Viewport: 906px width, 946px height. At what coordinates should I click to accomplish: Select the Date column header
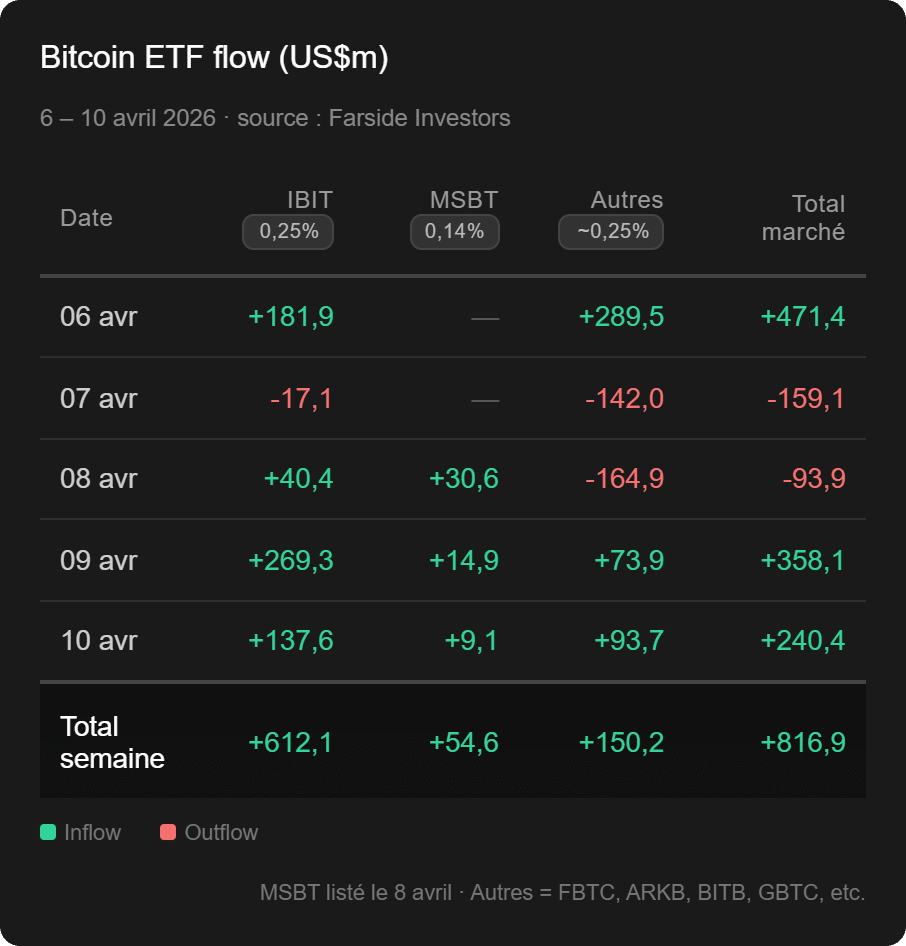[x=86, y=218]
